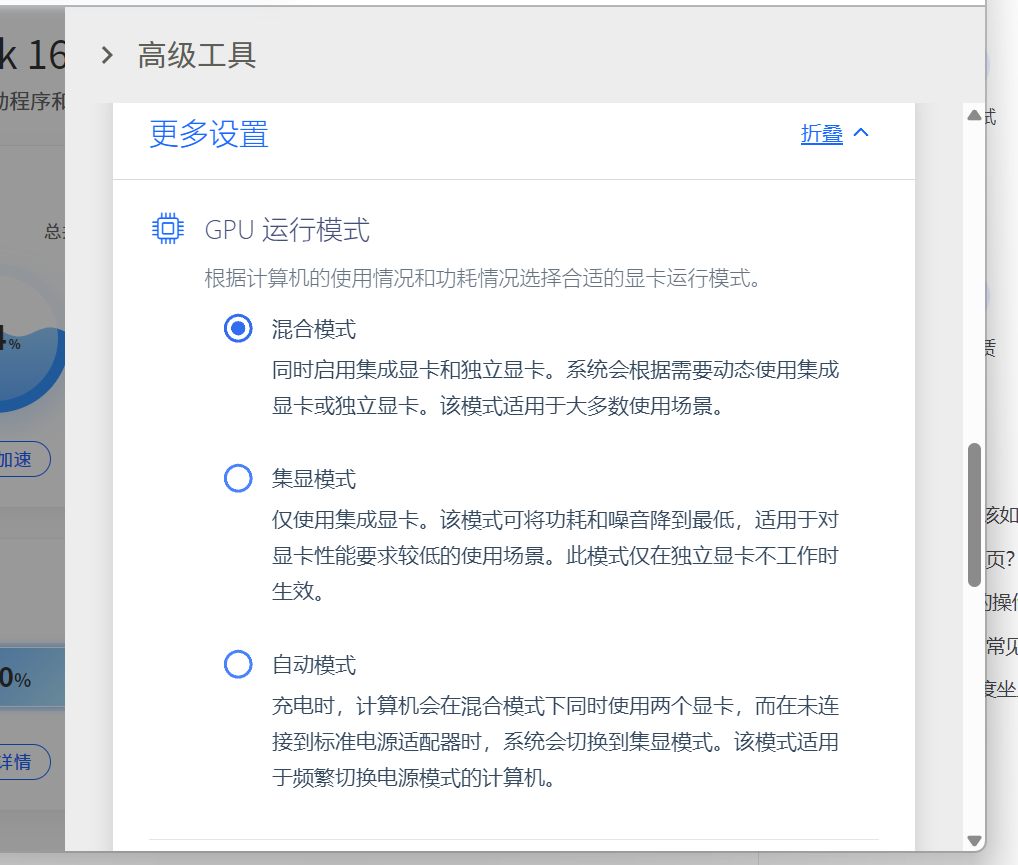
Task: Click the 混合模式 option label text
Action: pyautogui.click(x=314, y=329)
